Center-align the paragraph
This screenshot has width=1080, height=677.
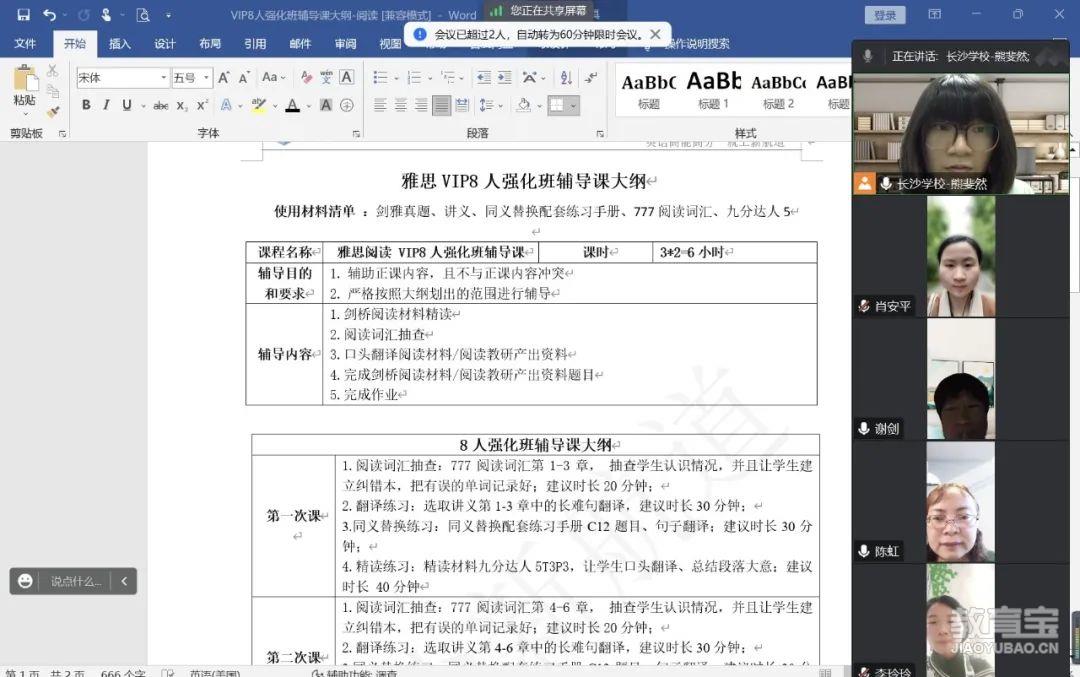pos(401,105)
